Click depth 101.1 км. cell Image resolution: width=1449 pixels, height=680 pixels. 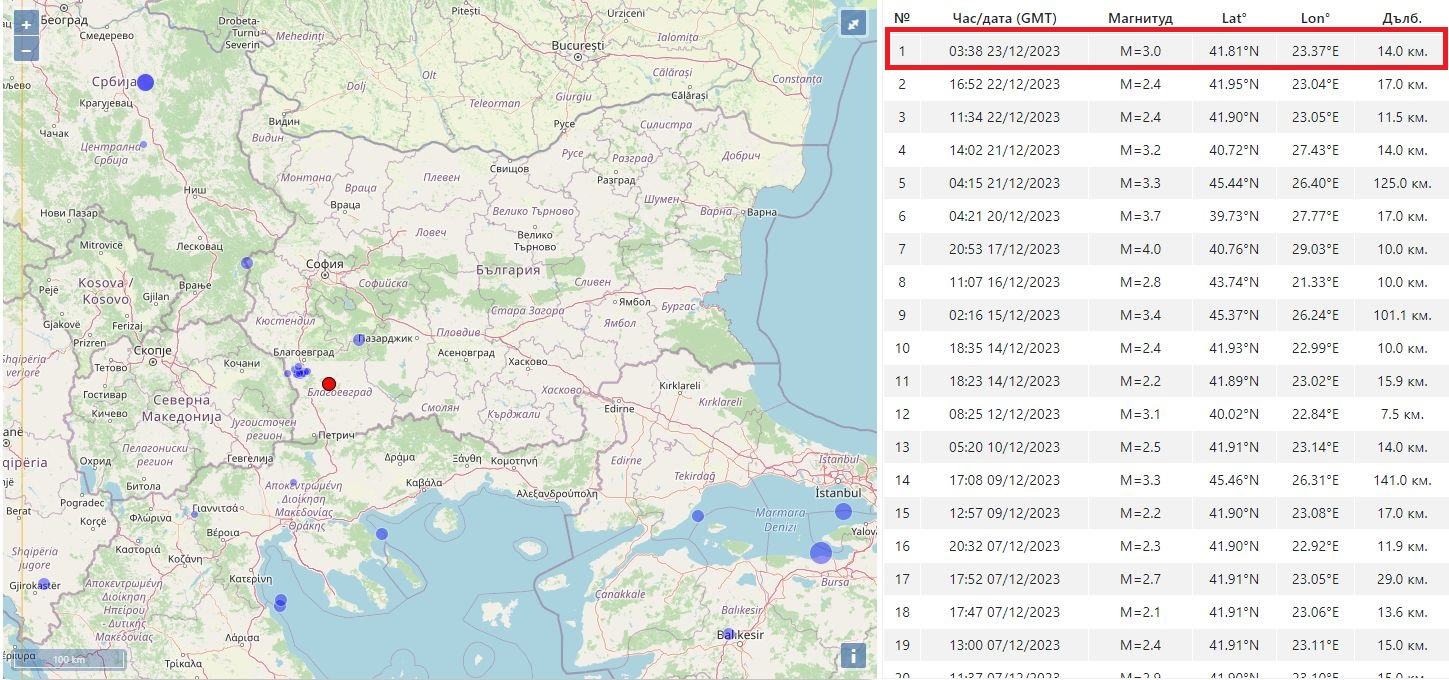tap(1402, 315)
